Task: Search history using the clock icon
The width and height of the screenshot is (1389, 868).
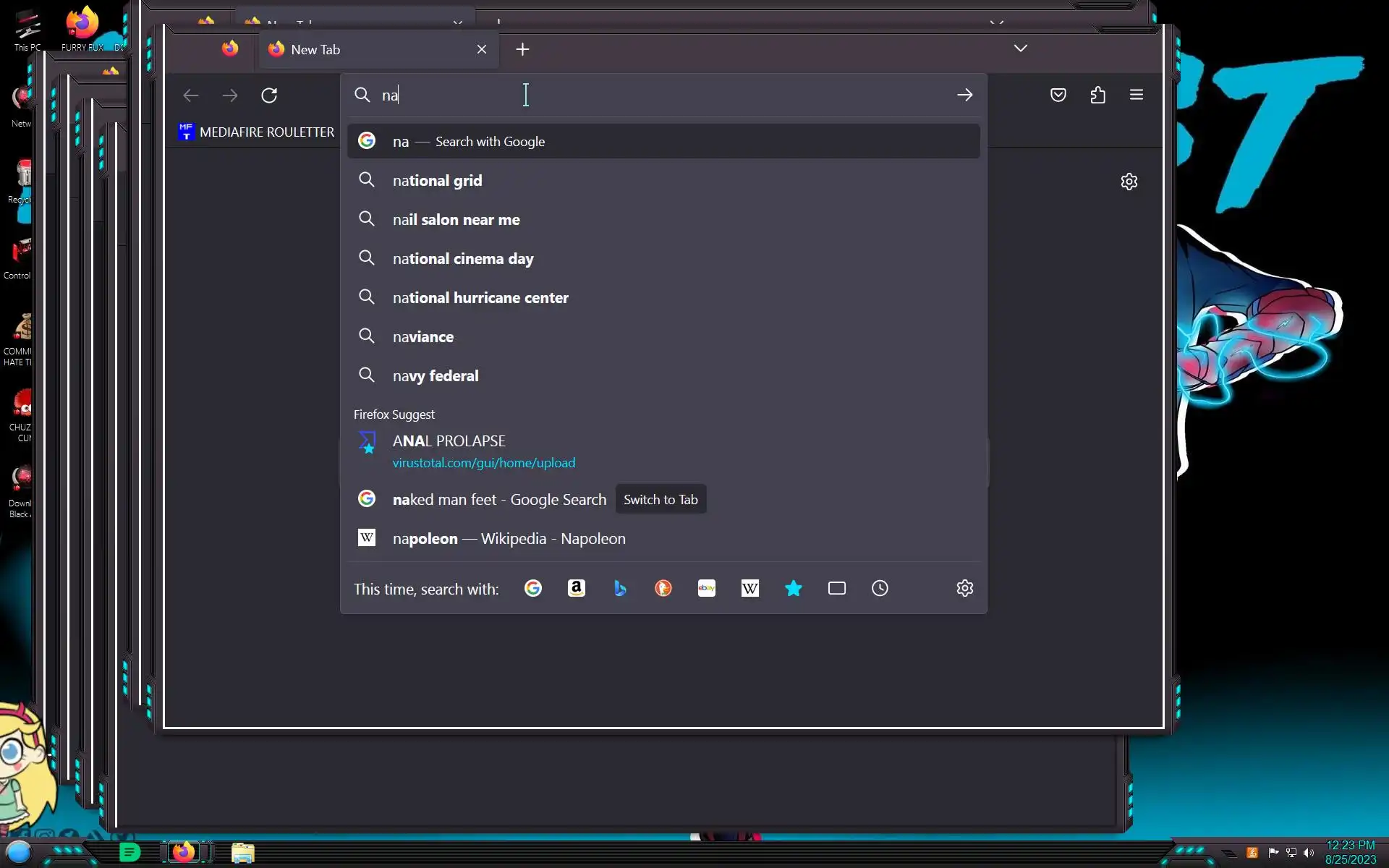Action: [880, 588]
